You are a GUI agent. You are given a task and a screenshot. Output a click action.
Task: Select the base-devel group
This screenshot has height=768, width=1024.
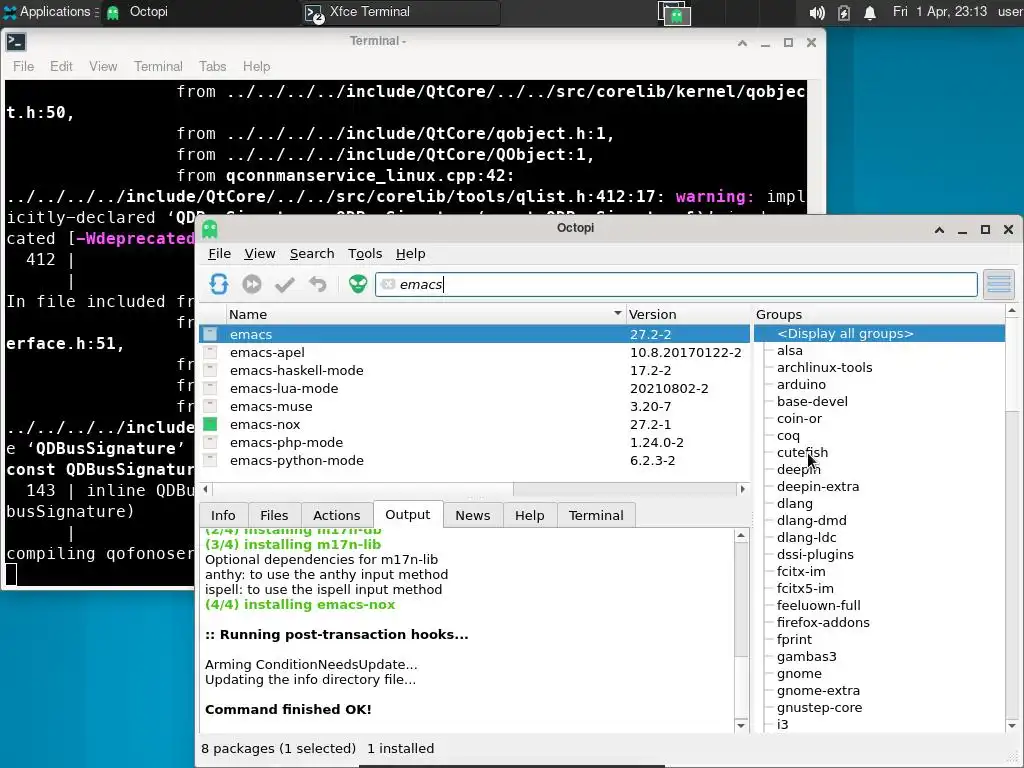tap(812, 402)
